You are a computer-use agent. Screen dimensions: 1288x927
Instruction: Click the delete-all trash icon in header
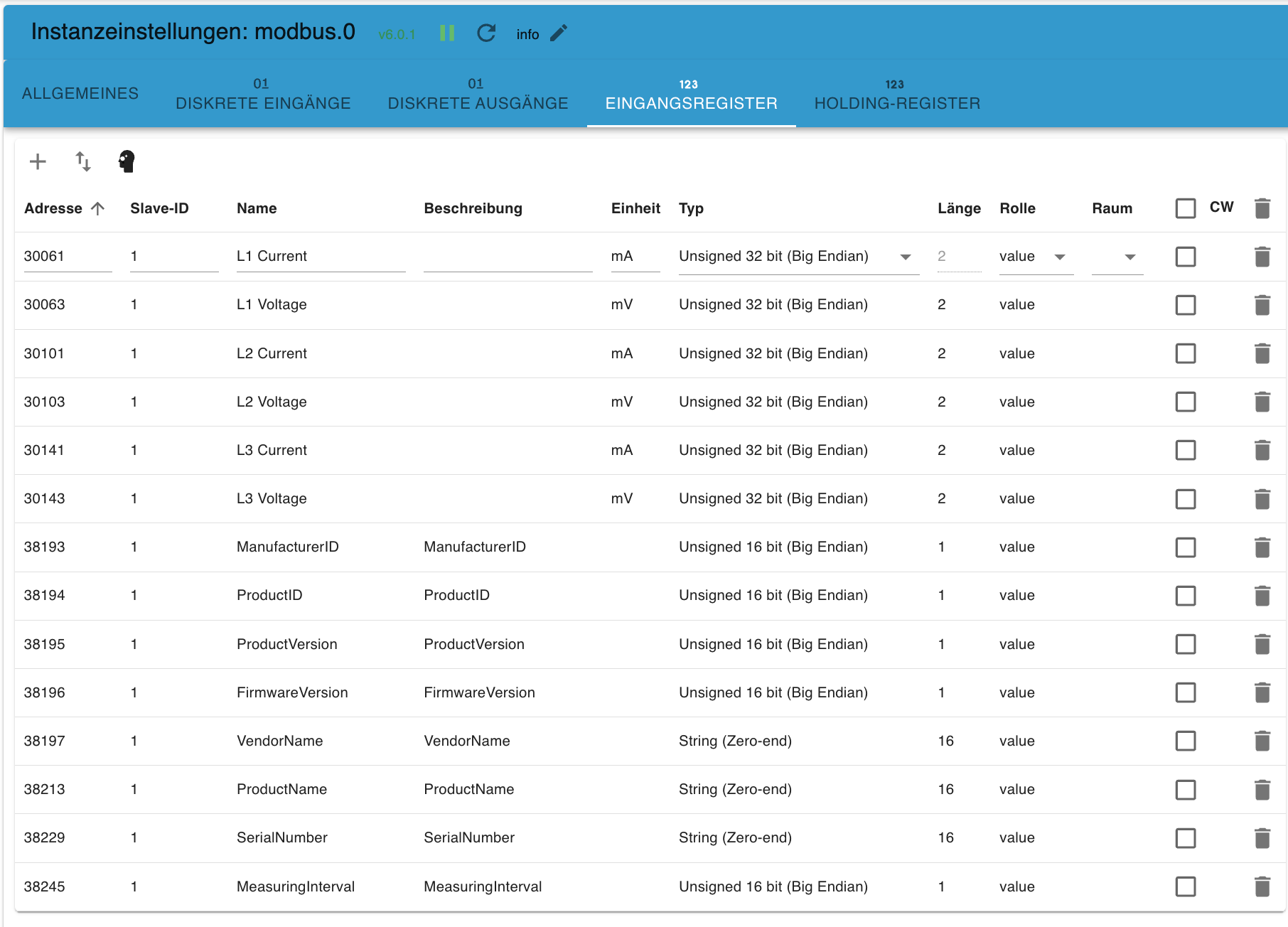(1262, 208)
